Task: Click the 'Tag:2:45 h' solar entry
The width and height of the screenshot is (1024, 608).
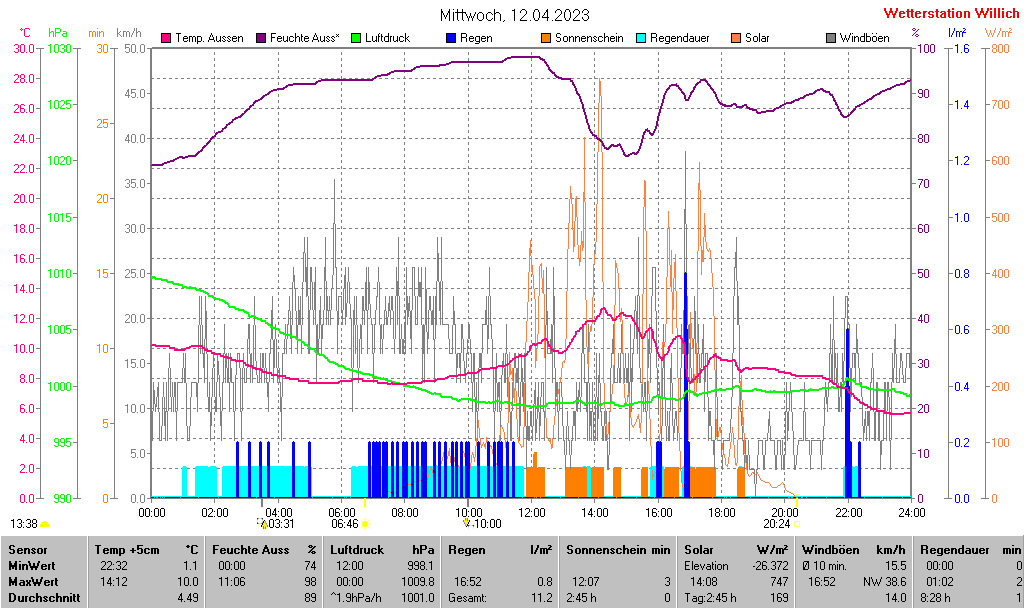Action: pos(710,597)
